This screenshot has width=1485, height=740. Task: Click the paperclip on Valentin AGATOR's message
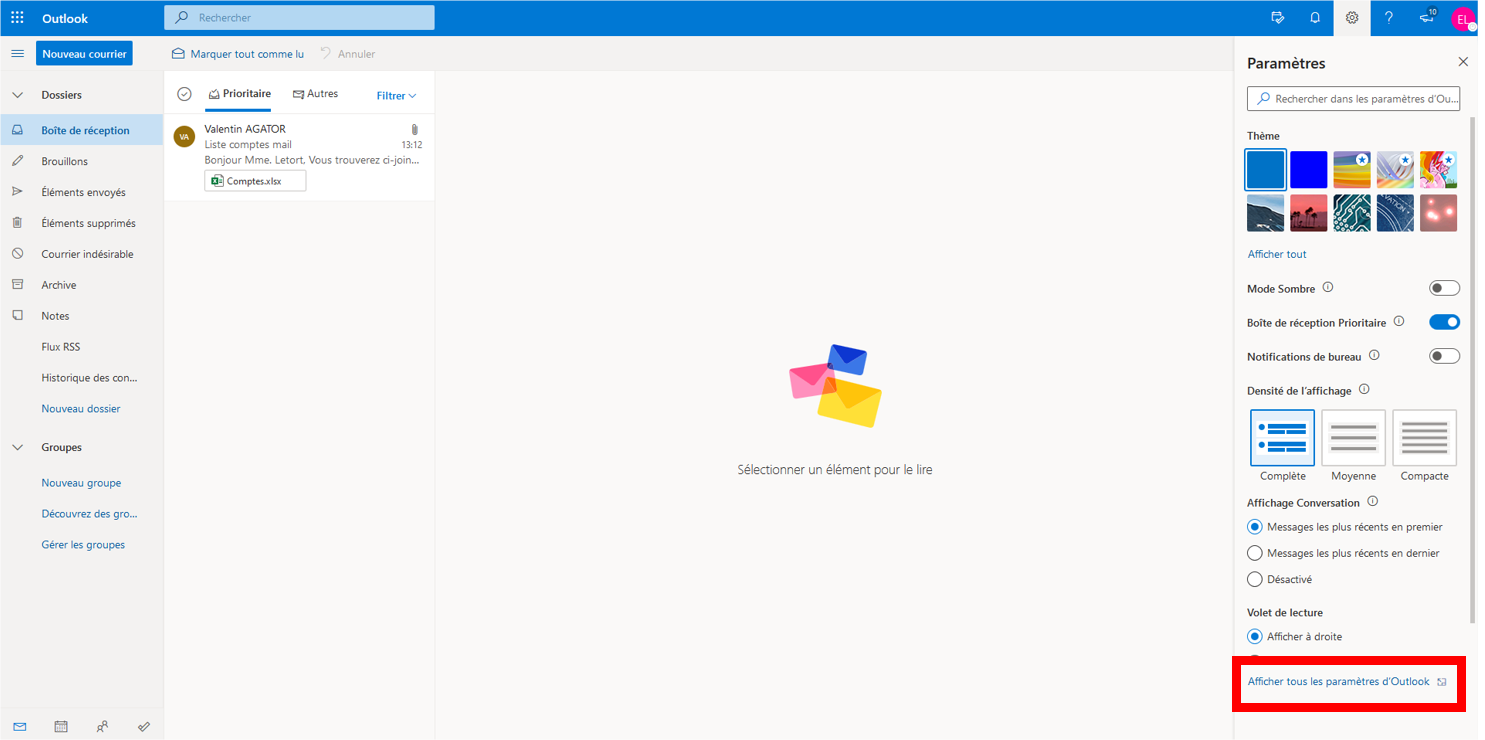coord(415,130)
